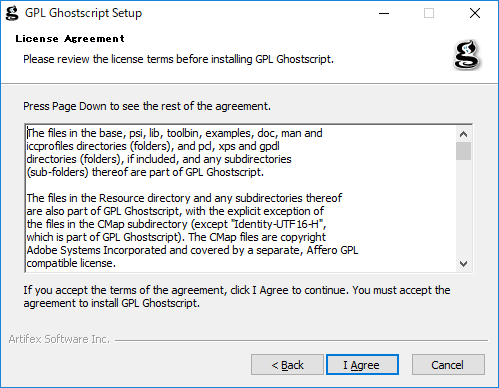499x388 pixels.
Task: Click the Ghostscript icon in the title bar
Action: tap(12, 13)
